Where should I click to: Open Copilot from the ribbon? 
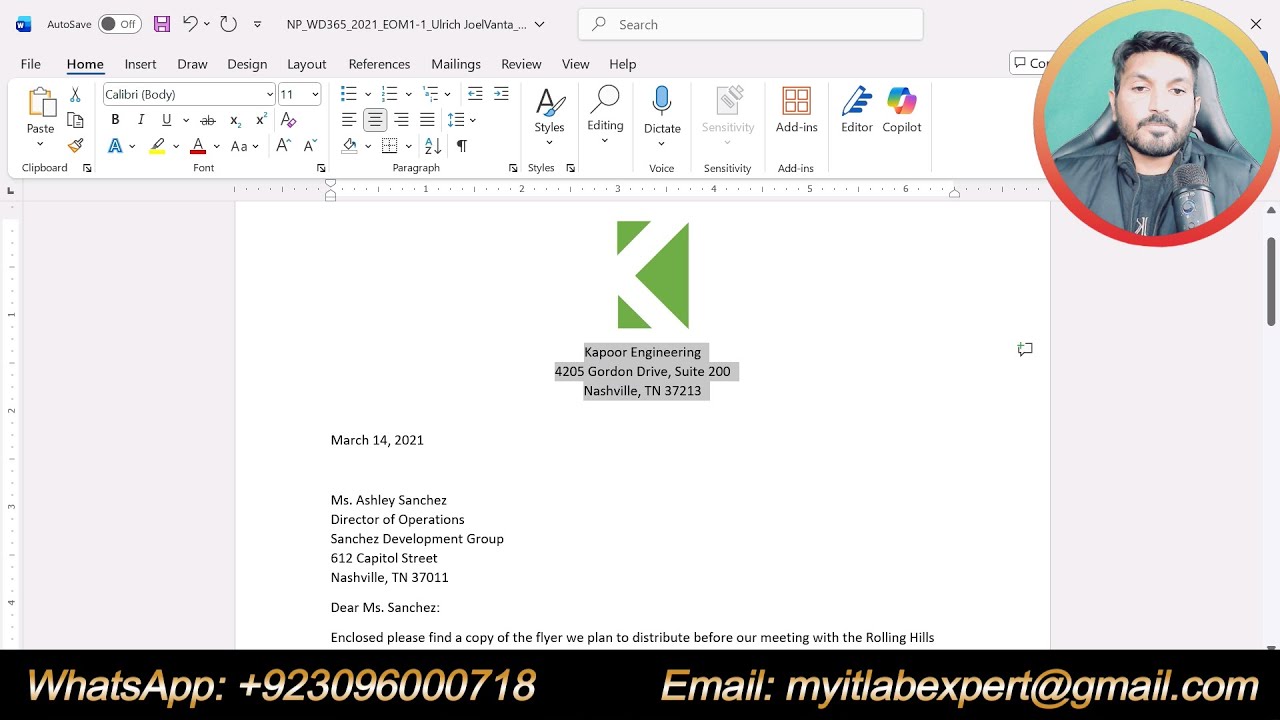(x=902, y=110)
